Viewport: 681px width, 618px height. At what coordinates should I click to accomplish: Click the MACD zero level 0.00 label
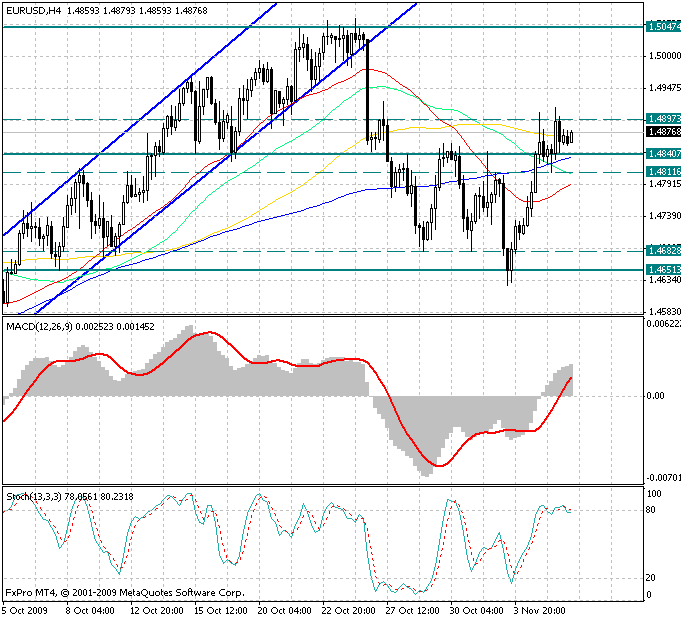tap(655, 396)
